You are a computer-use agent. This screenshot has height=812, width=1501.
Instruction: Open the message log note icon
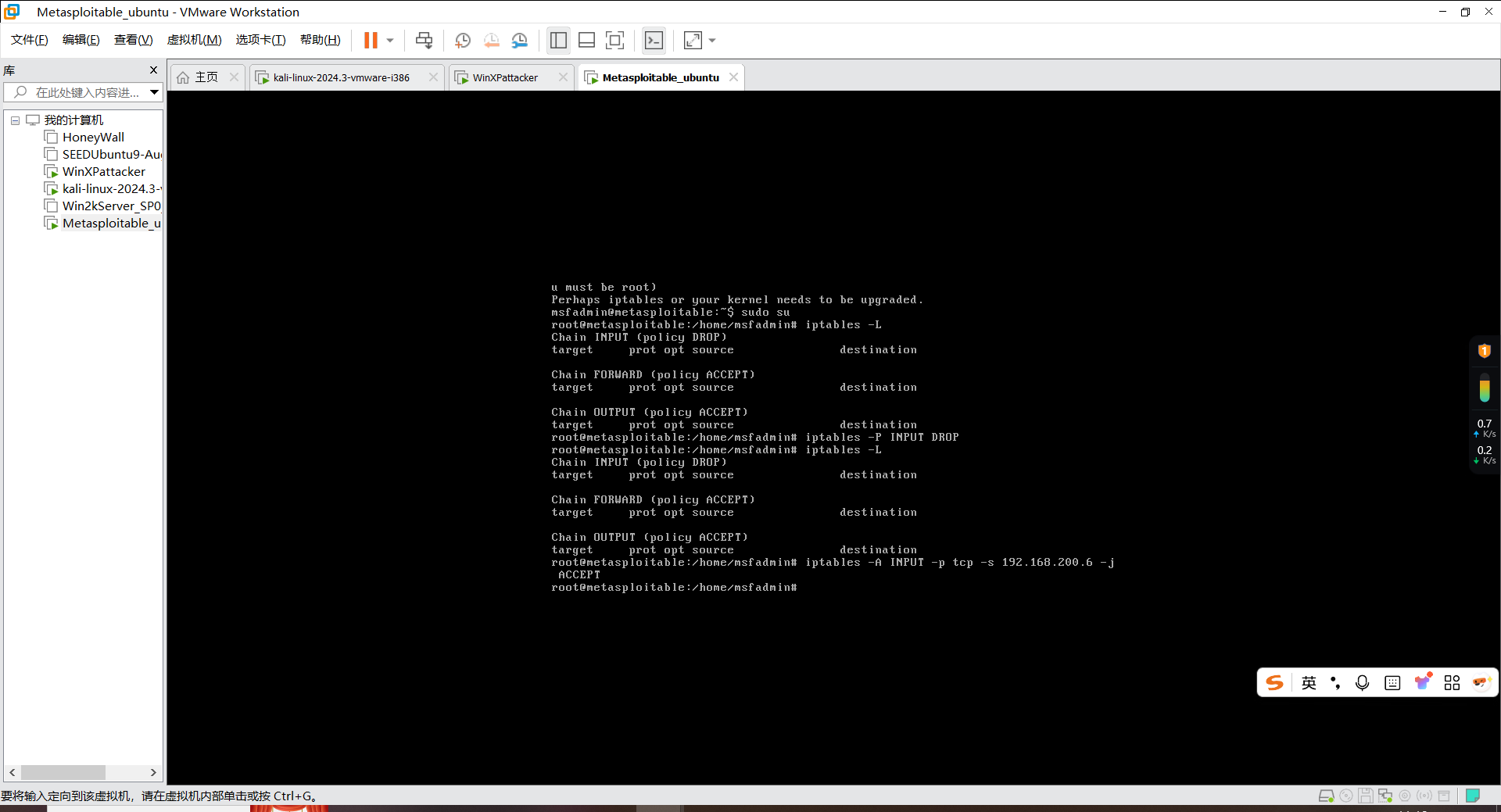1473,796
